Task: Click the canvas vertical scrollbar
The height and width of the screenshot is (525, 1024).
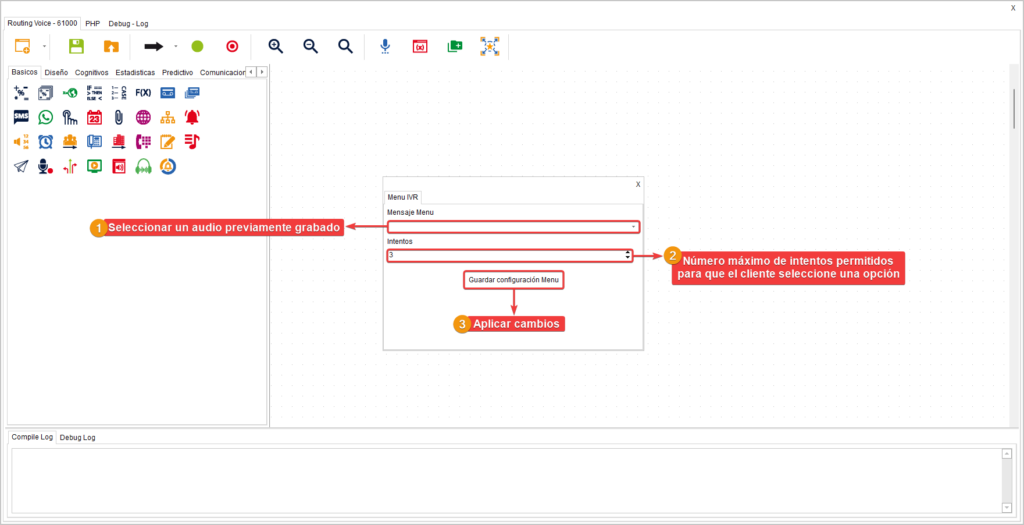Action: tap(1014, 108)
